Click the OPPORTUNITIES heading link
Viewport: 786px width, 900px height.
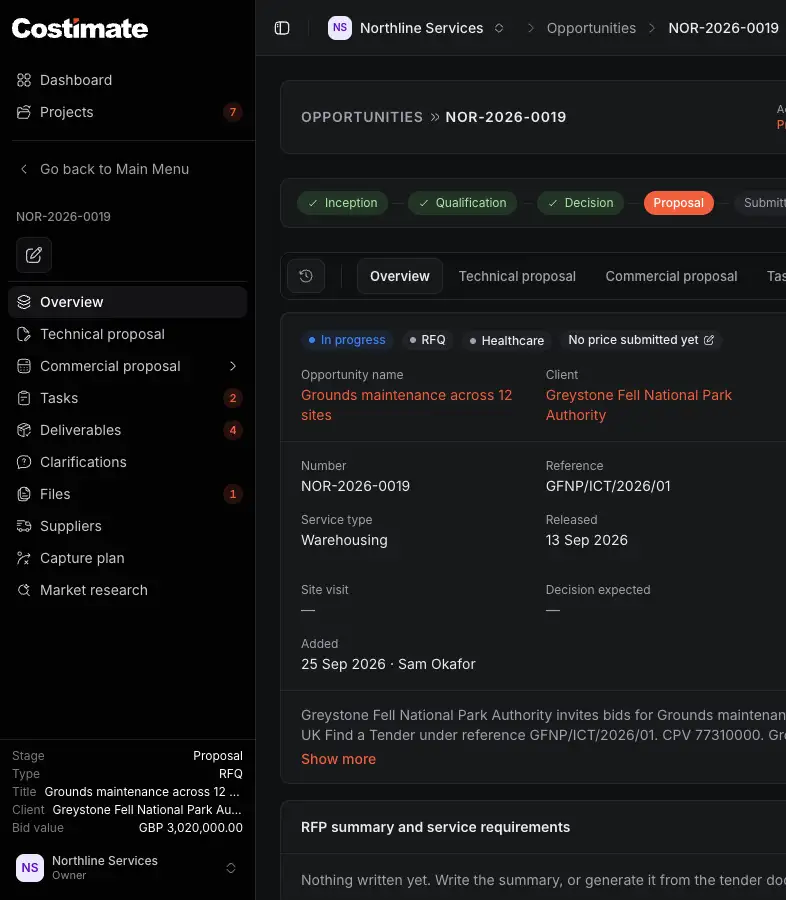tap(362, 117)
